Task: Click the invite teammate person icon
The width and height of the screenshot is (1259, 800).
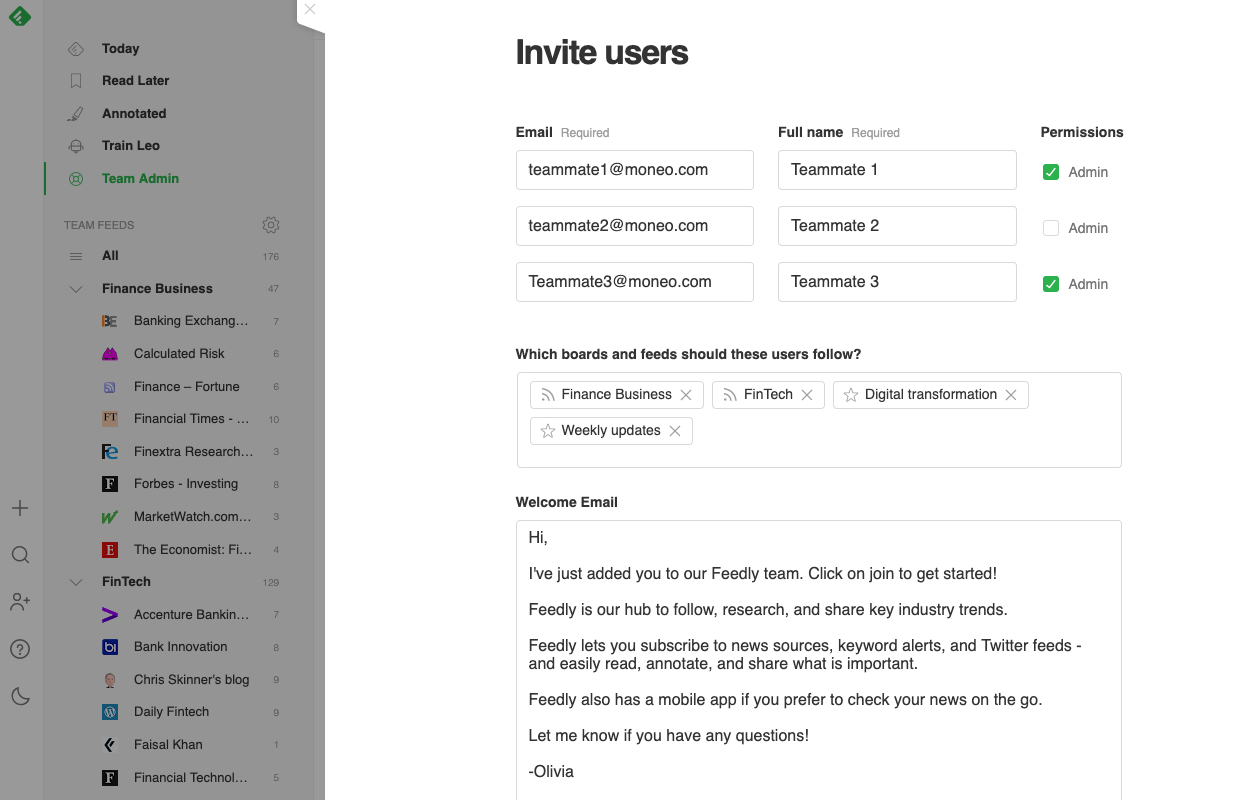Action: pyautogui.click(x=20, y=602)
